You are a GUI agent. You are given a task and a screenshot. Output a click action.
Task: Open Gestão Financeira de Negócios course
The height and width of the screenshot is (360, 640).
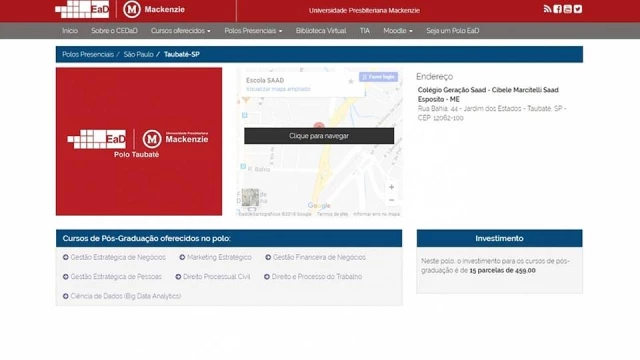pos(319,257)
